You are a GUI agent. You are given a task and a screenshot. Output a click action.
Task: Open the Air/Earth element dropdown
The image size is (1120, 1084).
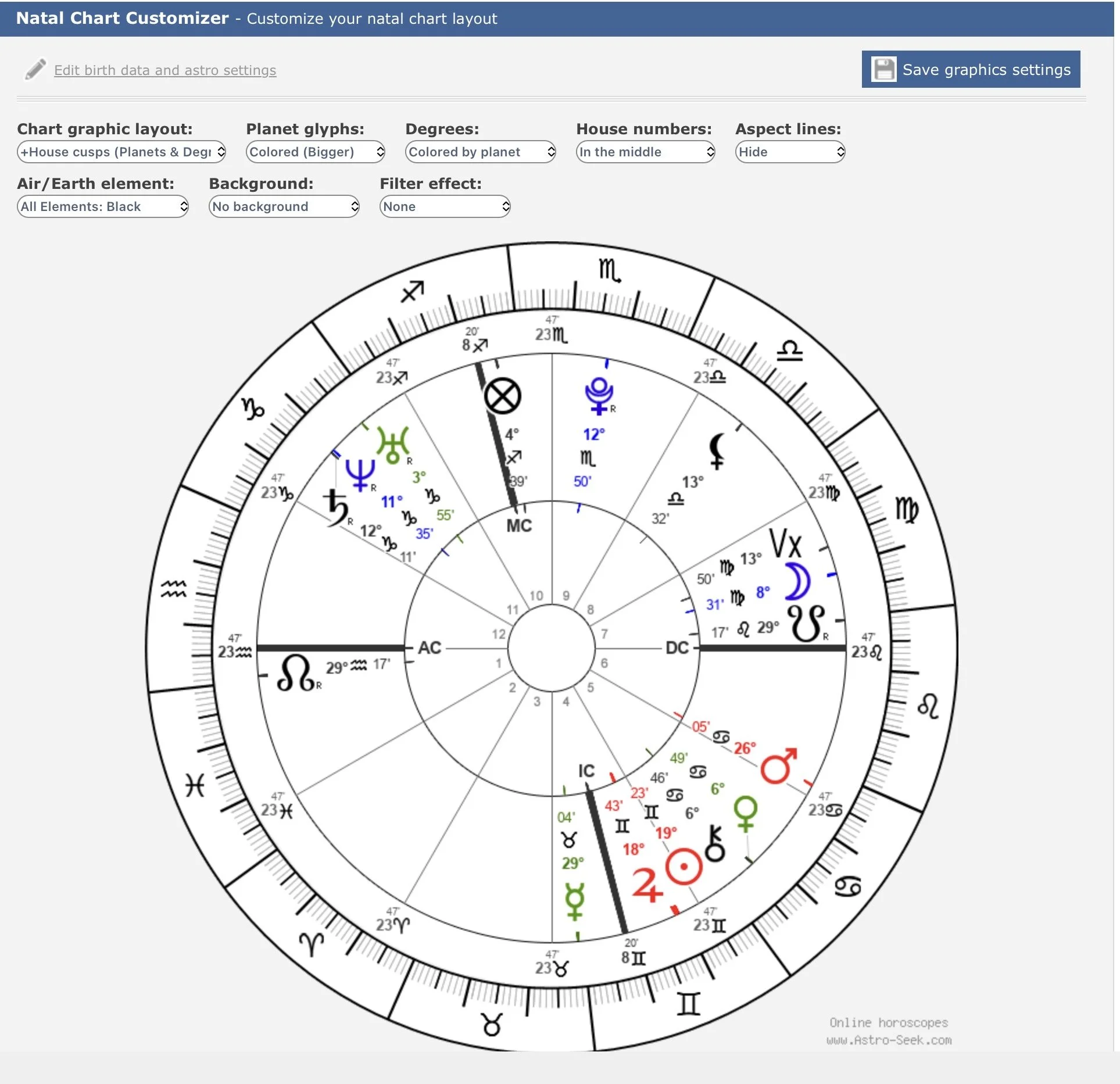103,206
